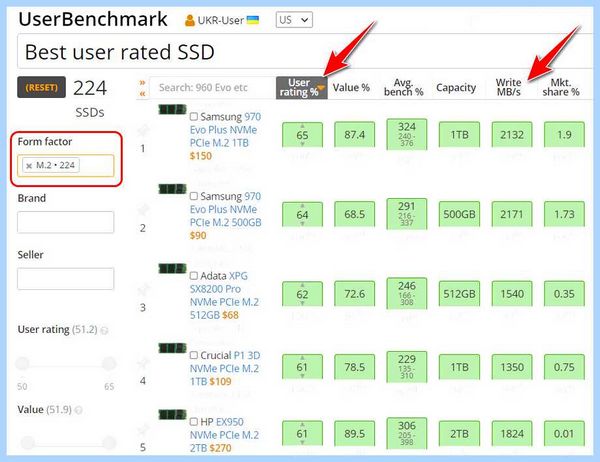This screenshot has width=600, height=462.
Task: Click the market share cell showing 0.75
Action: [x=564, y=367]
